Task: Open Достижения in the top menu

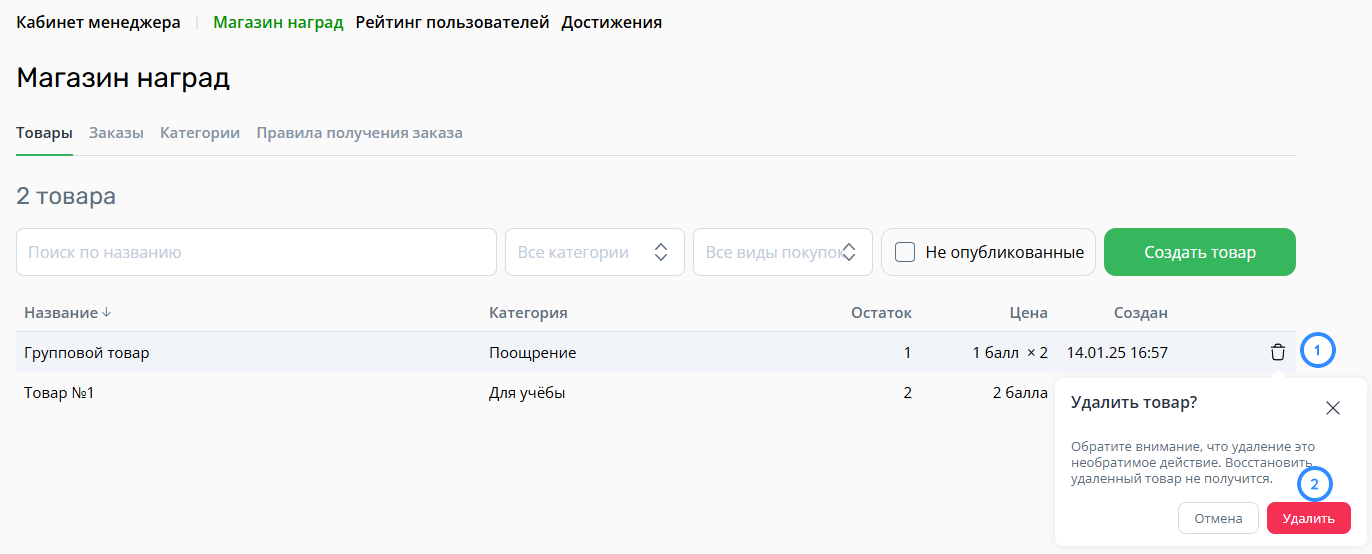Action: click(x=611, y=22)
